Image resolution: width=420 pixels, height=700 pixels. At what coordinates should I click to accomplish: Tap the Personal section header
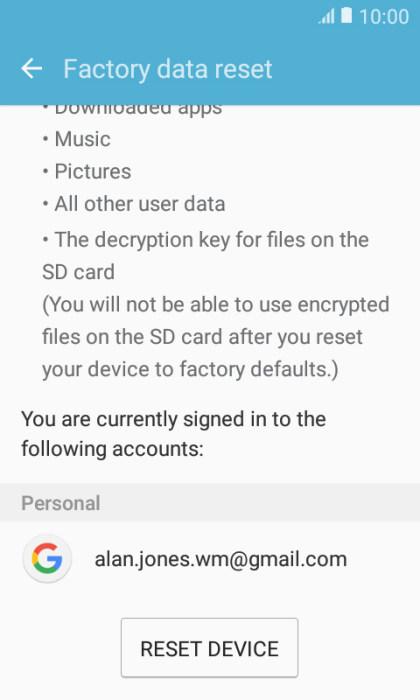(210, 503)
